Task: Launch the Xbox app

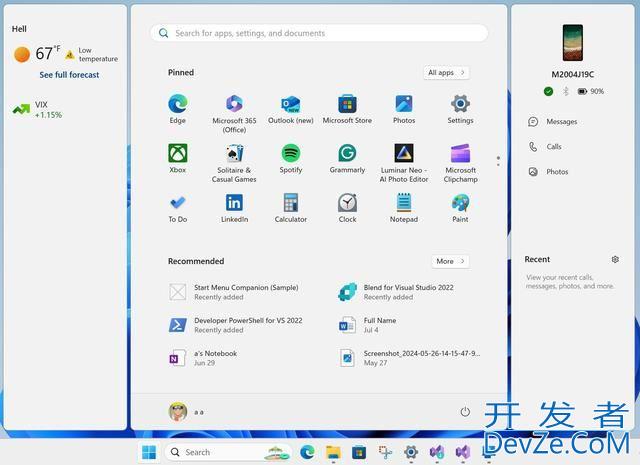Action: (x=178, y=158)
